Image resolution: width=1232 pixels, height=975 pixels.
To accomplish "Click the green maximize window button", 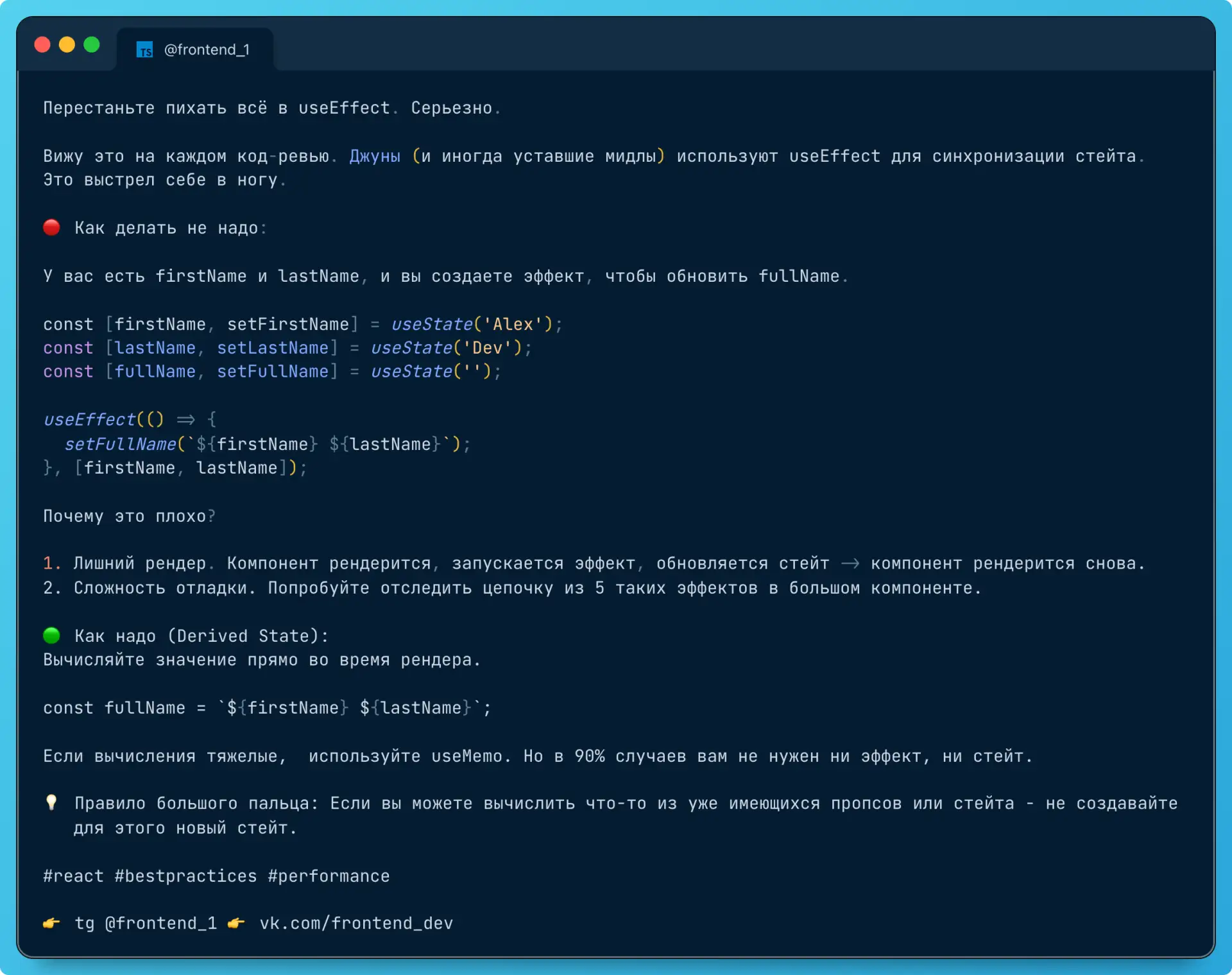I will pos(92,45).
